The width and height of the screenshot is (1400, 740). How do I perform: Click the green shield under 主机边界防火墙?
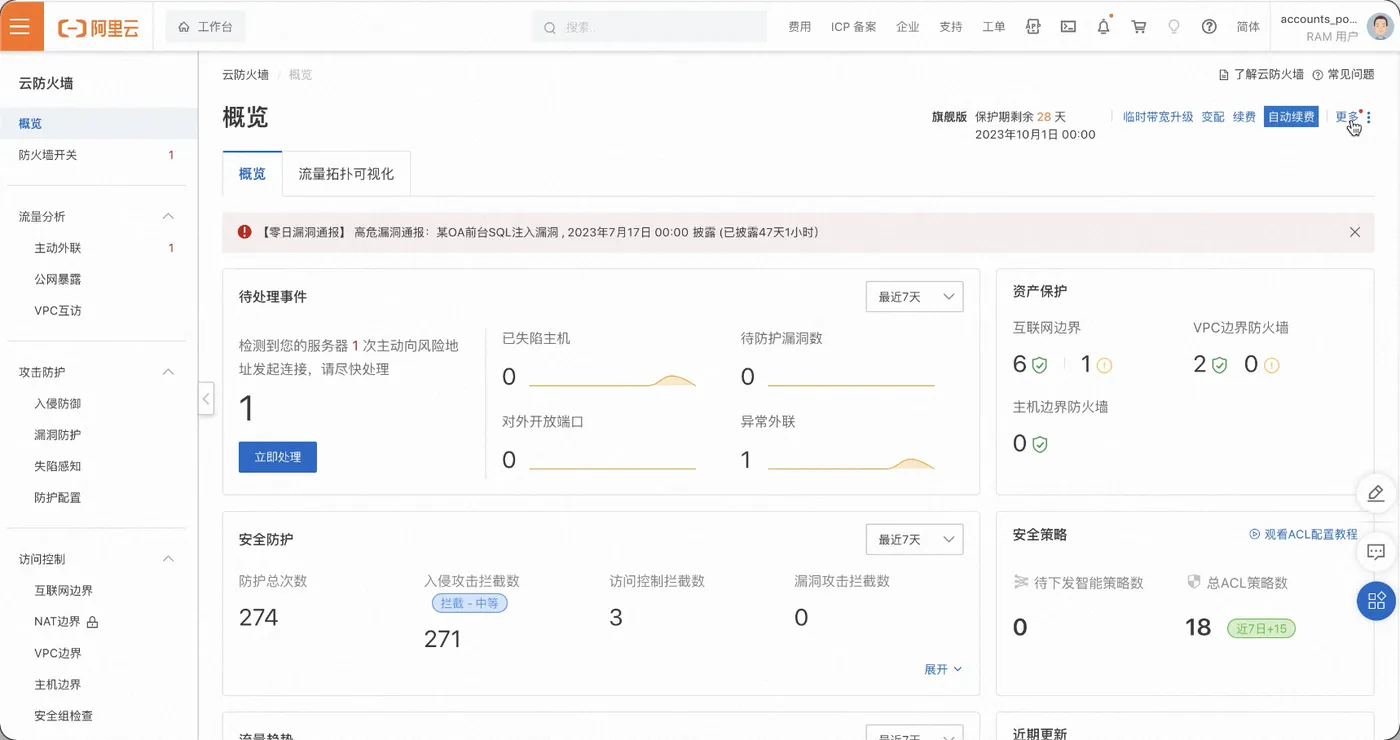1039,444
